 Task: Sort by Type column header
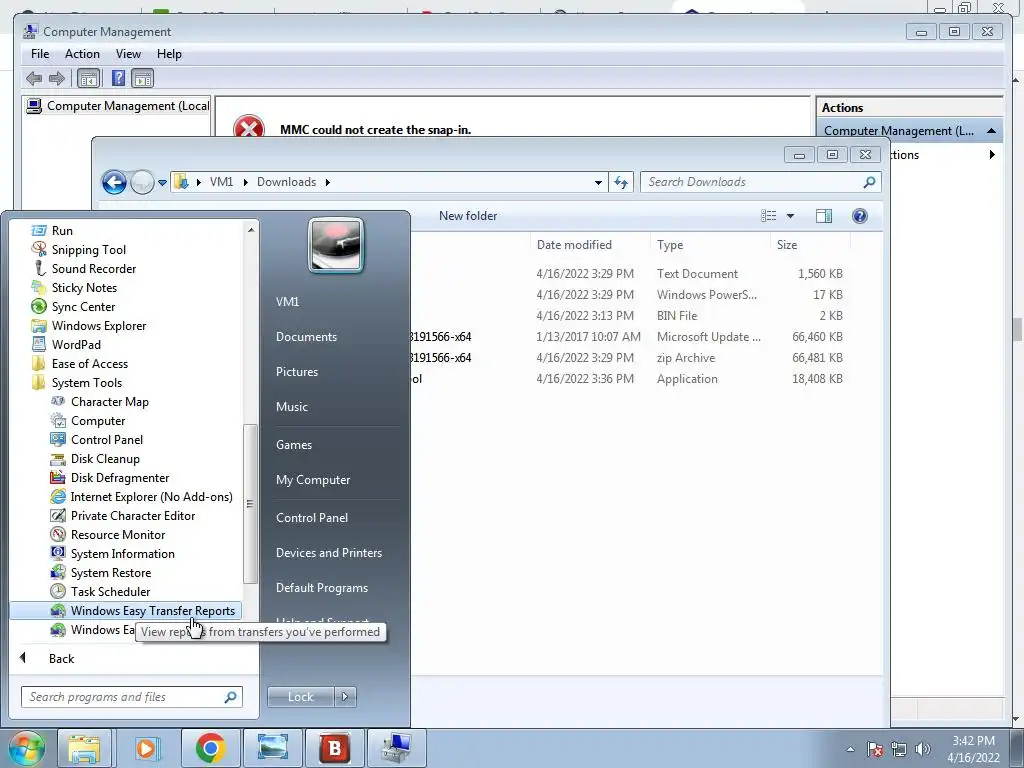pos(710,245)
